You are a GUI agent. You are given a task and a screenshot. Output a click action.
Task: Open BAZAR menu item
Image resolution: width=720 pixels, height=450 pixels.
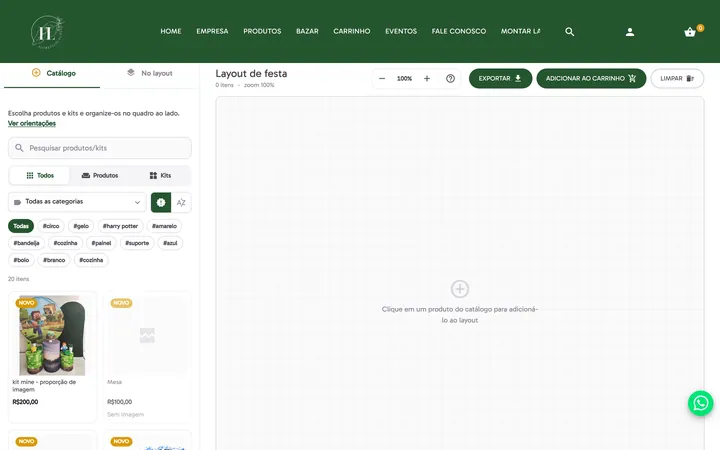[x=307, y=31]
